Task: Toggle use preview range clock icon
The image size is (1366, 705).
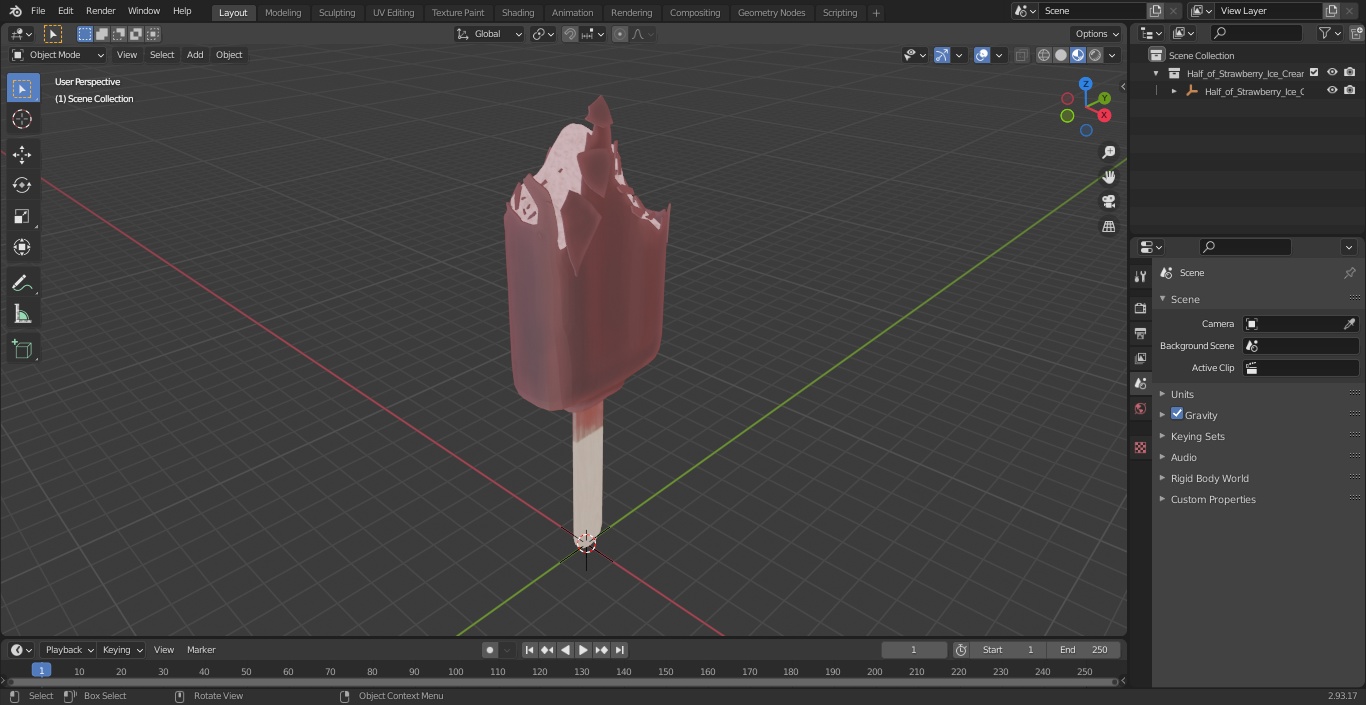Action: coord(961,650)
